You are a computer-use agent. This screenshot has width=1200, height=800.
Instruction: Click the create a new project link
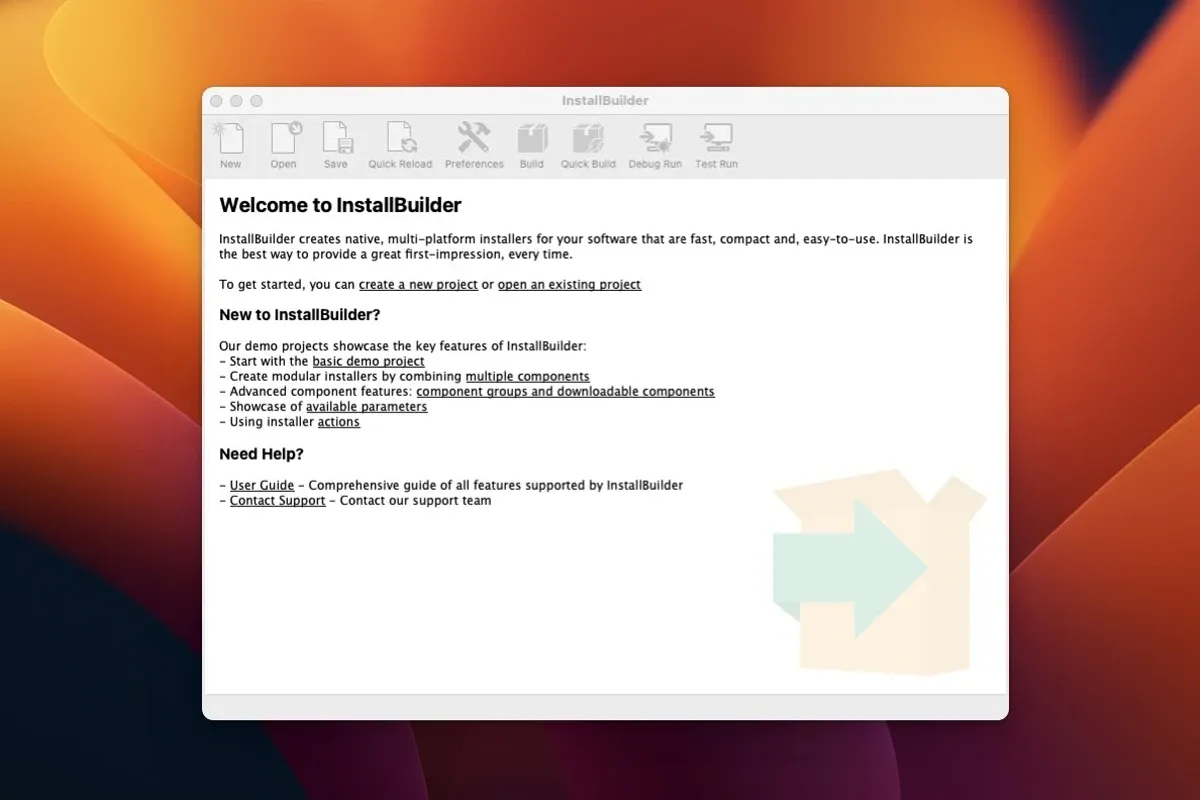(x=418, y=284)
